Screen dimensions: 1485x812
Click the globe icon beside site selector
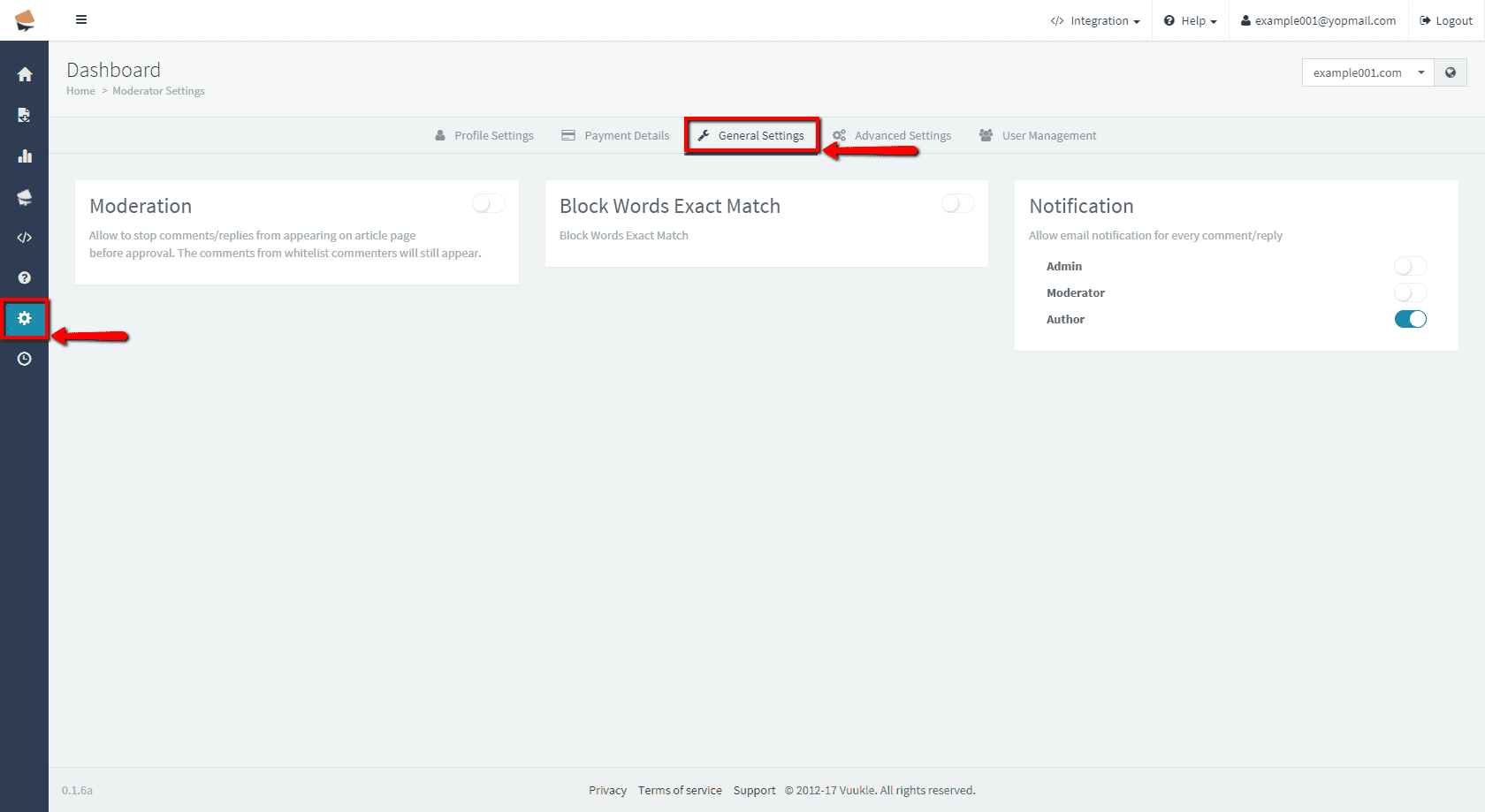click(x=1451, y=72)
